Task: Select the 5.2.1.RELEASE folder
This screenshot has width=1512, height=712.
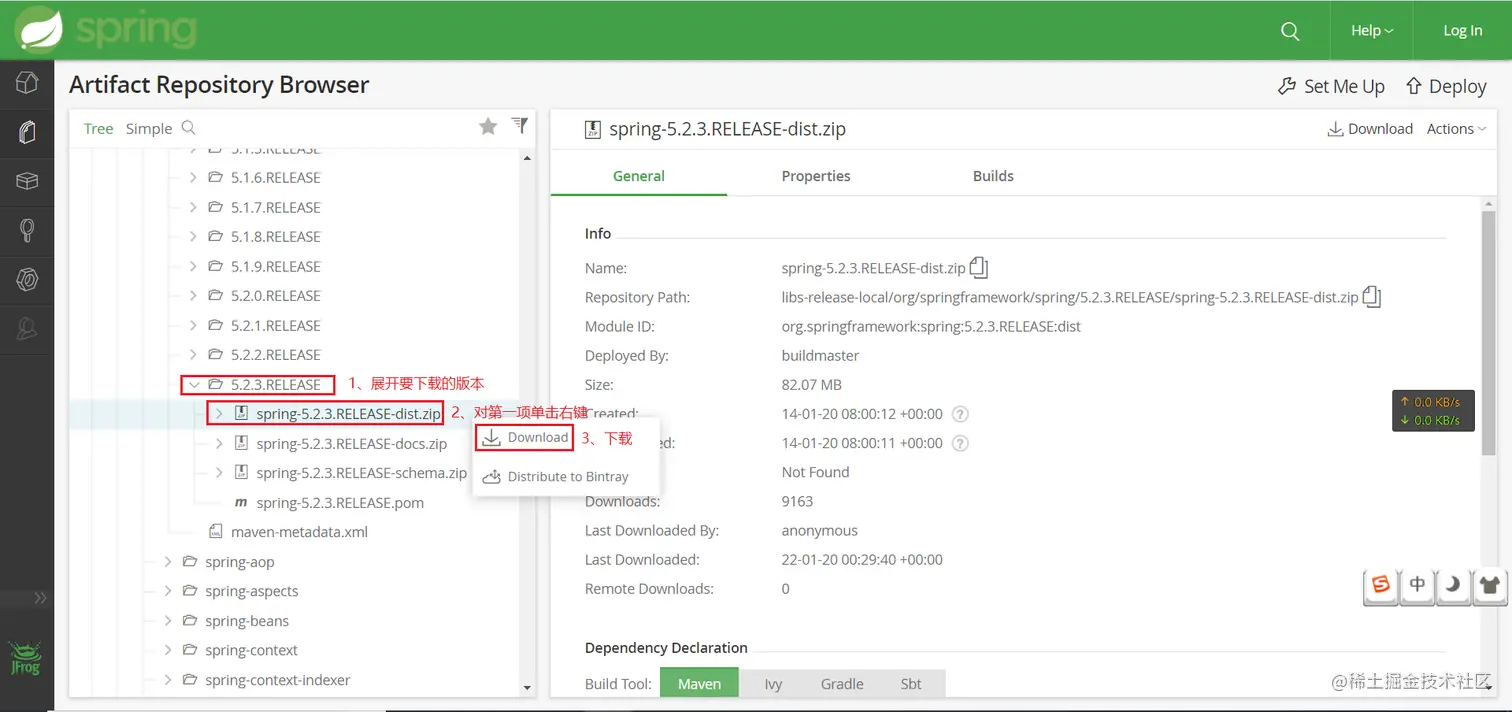Action: (275, 325)
